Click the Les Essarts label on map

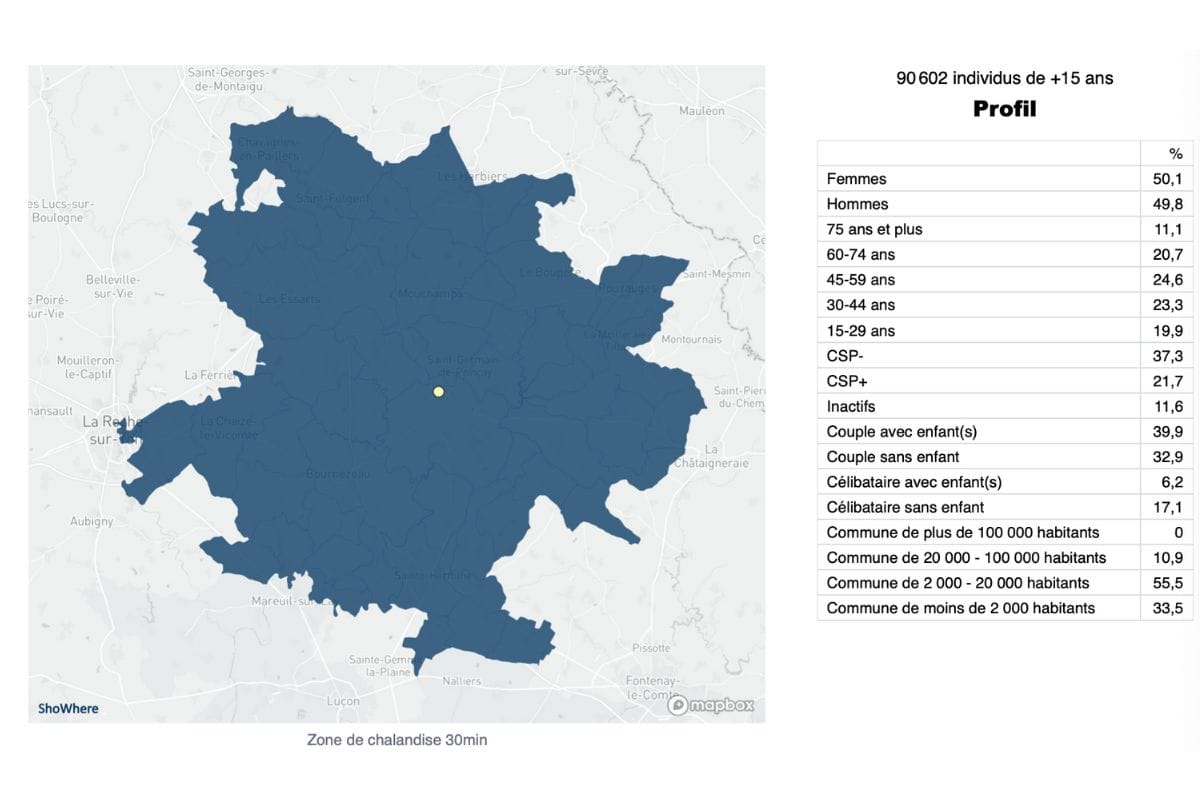click(x=289, y=299)
